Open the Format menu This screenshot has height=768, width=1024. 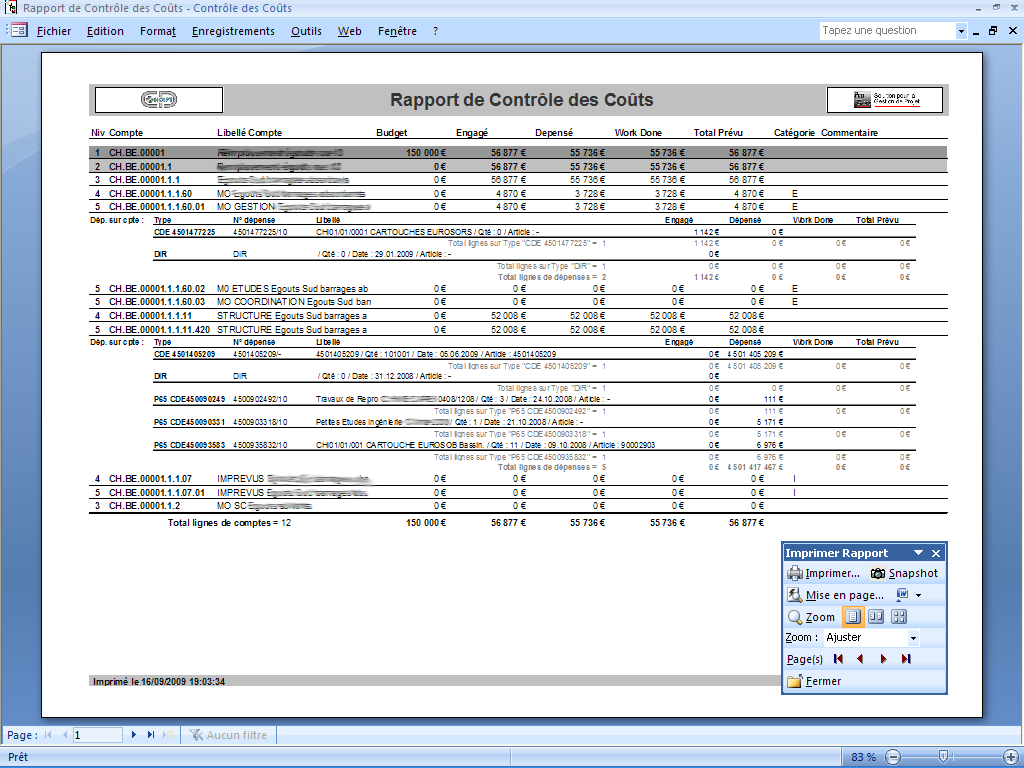158,31
